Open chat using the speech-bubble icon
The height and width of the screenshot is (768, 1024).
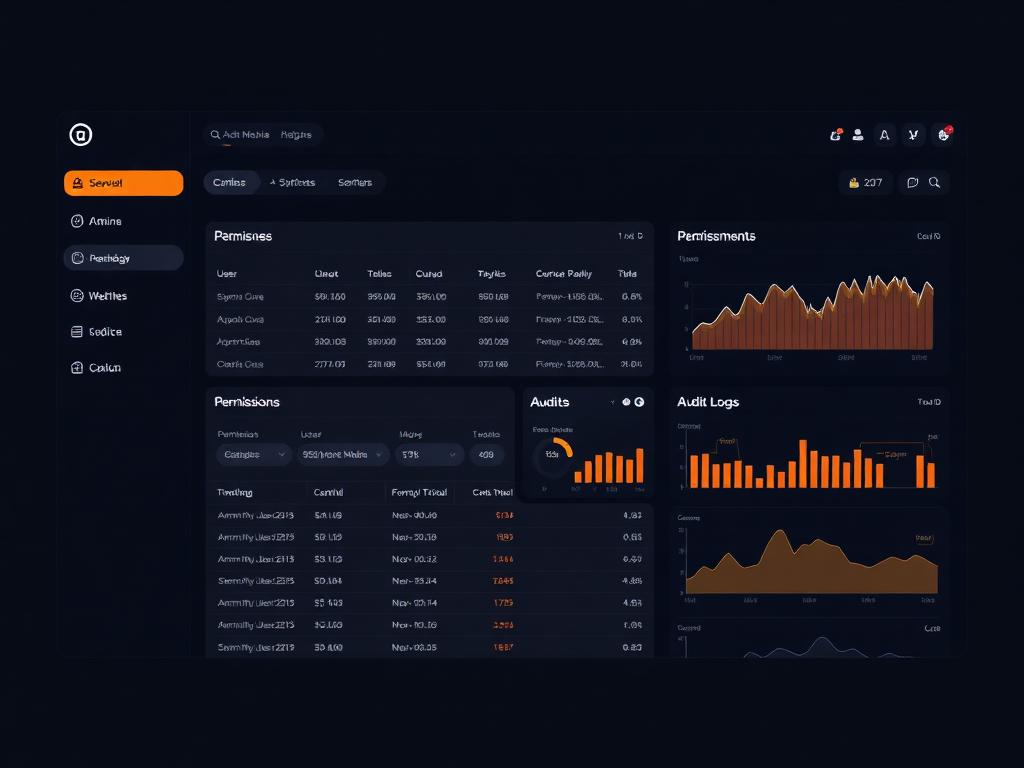pos(912,183)
